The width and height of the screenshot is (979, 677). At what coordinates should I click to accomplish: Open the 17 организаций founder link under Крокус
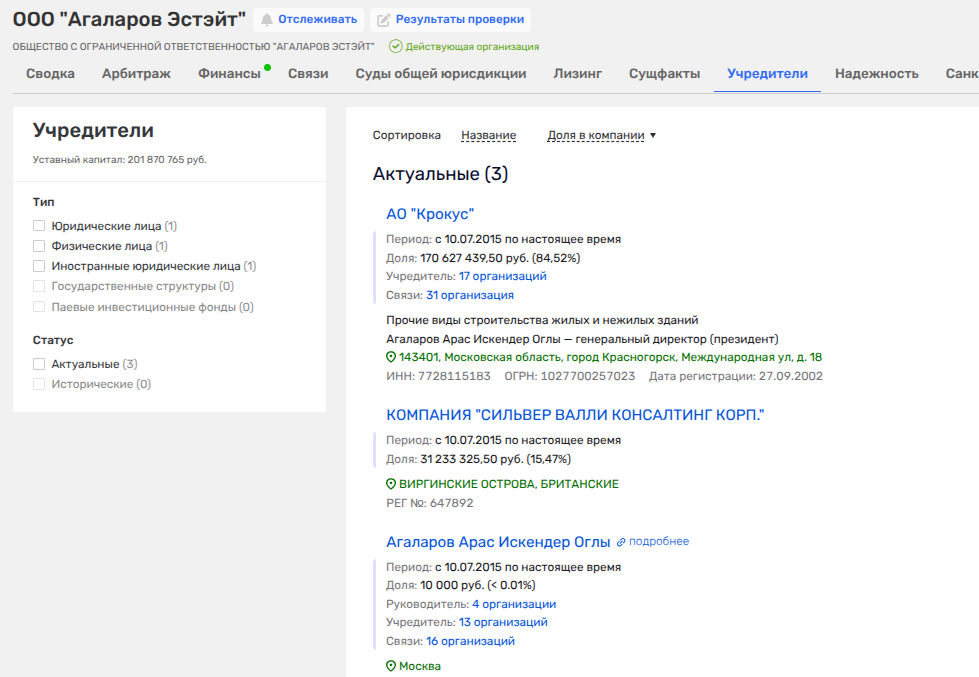click(x=503, y=276)
